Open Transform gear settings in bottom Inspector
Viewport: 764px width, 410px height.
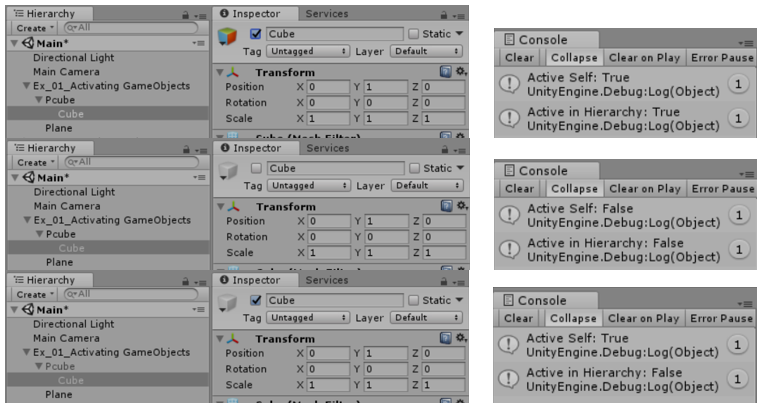click(461, 338)
